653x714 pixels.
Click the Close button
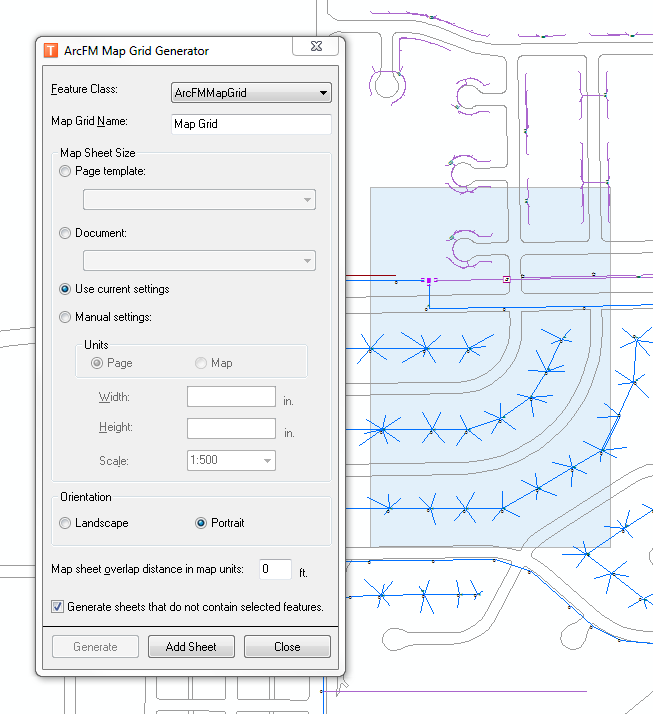tap(287, 647)
